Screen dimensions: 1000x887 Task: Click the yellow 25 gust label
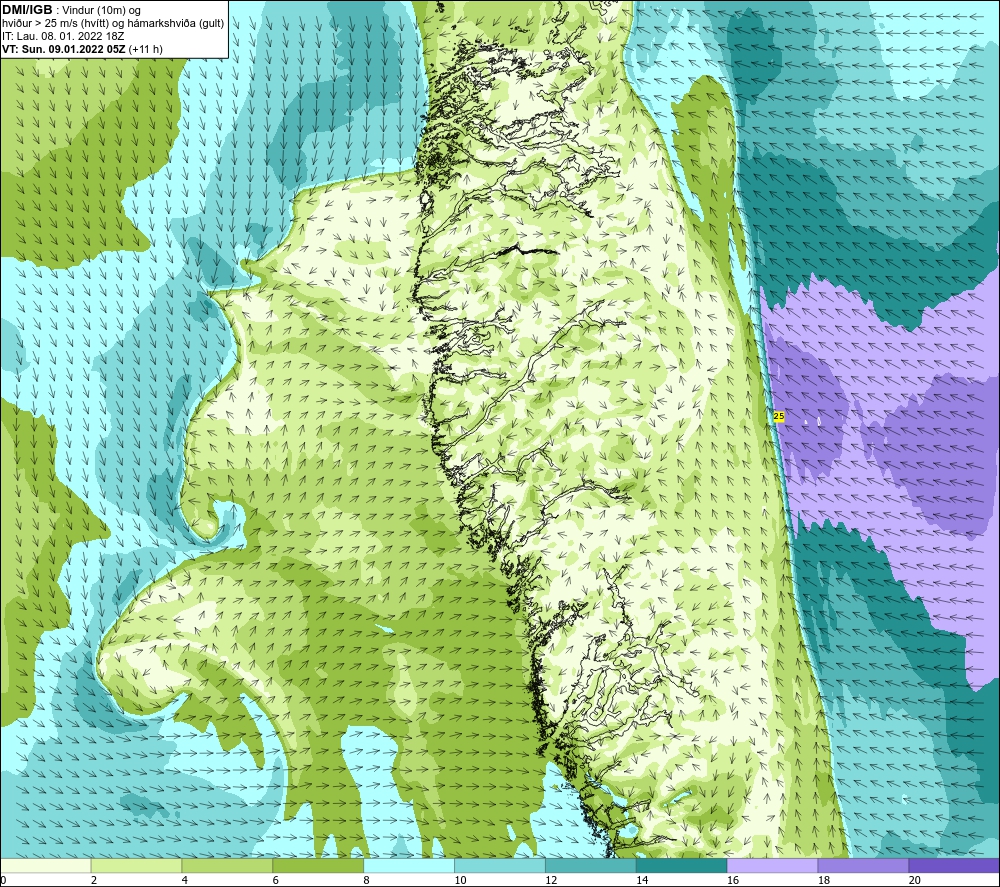(x=779, y=416)
